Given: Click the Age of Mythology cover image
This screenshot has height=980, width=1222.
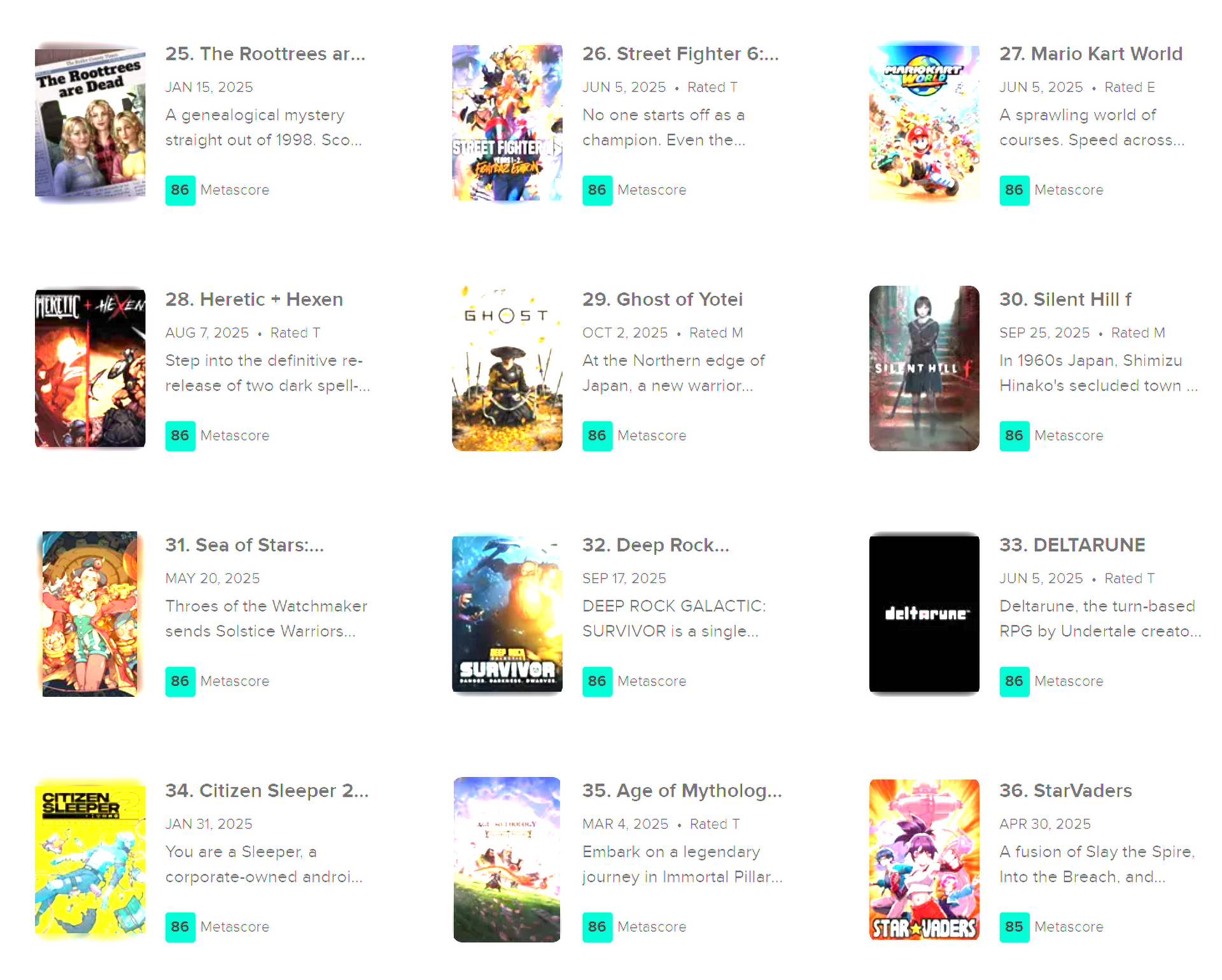Looking at the screenshot, I should pyautogui.click(x=507, y=860).
